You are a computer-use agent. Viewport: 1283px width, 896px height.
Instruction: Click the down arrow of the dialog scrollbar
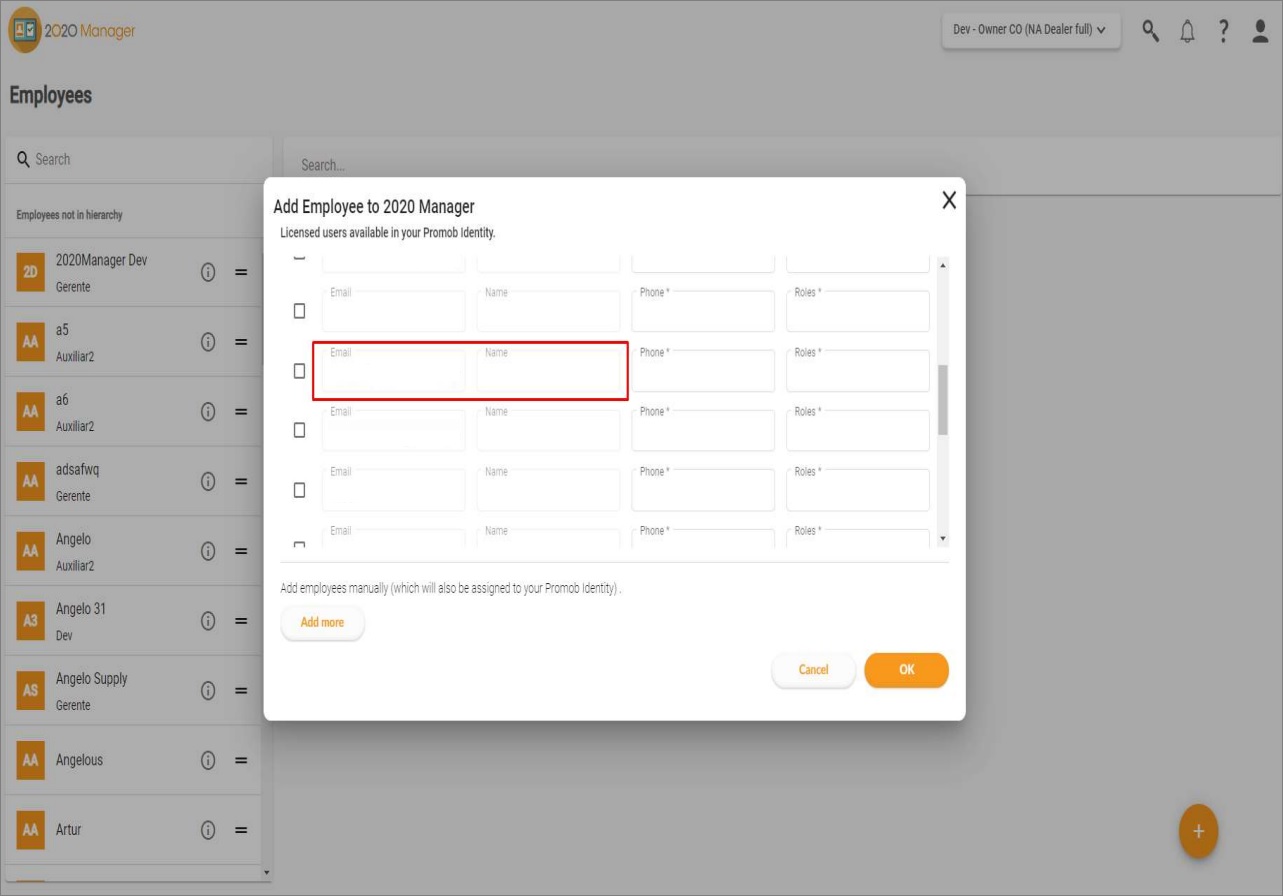[943, 539]
